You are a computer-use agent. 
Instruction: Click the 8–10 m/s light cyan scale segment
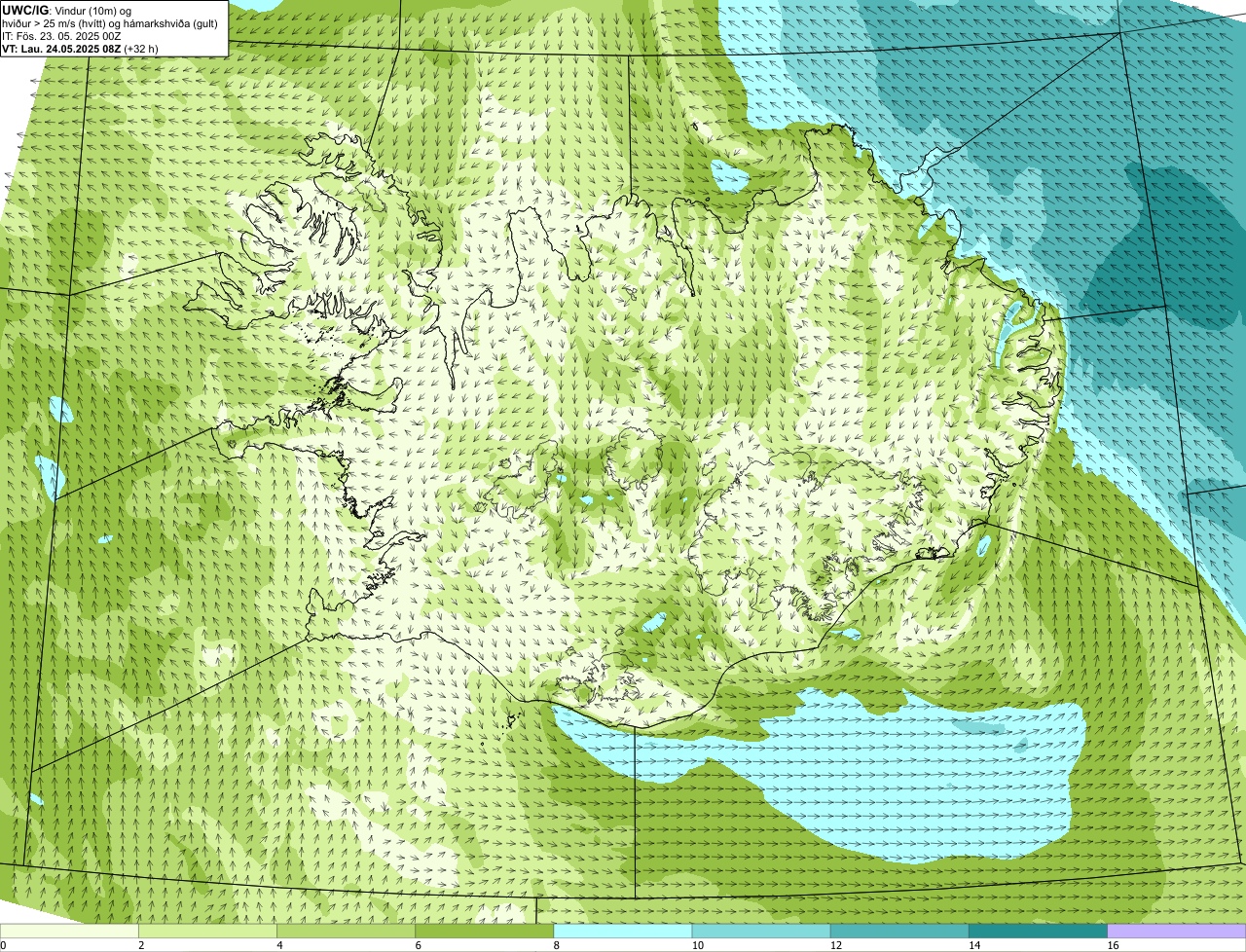[x=623, y=931]
